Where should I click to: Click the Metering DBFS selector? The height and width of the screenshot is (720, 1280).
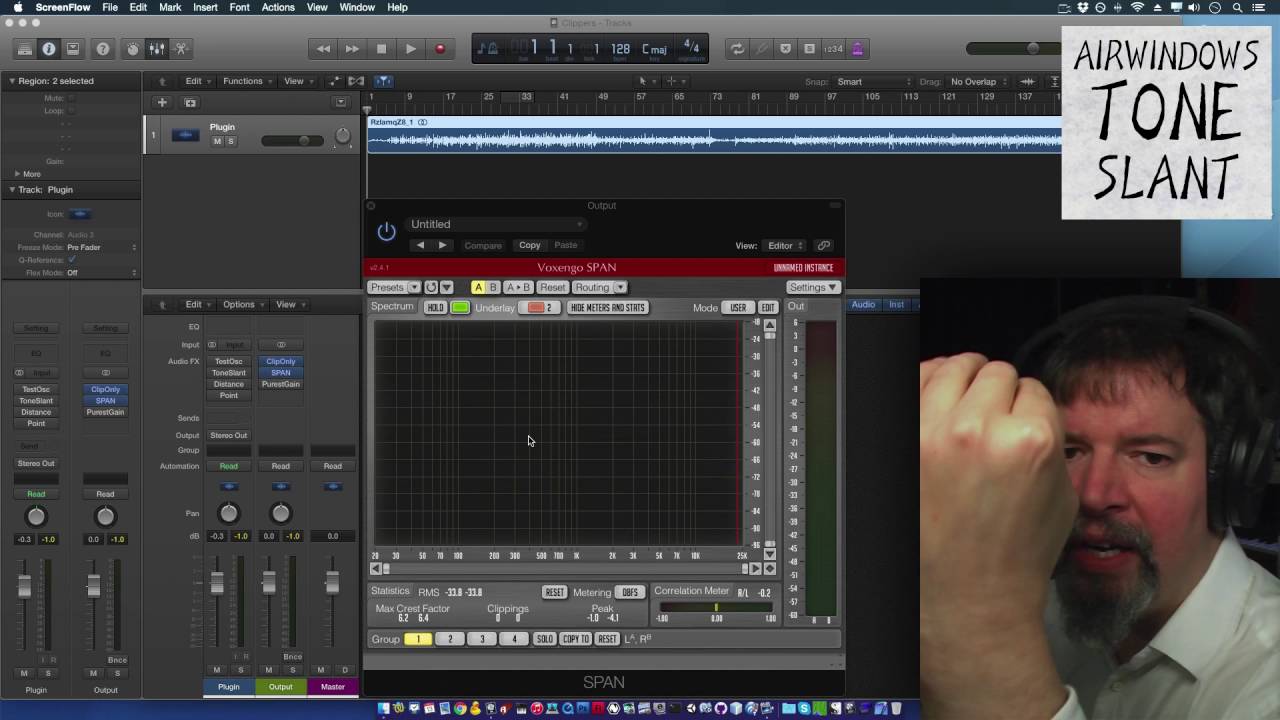629,592
